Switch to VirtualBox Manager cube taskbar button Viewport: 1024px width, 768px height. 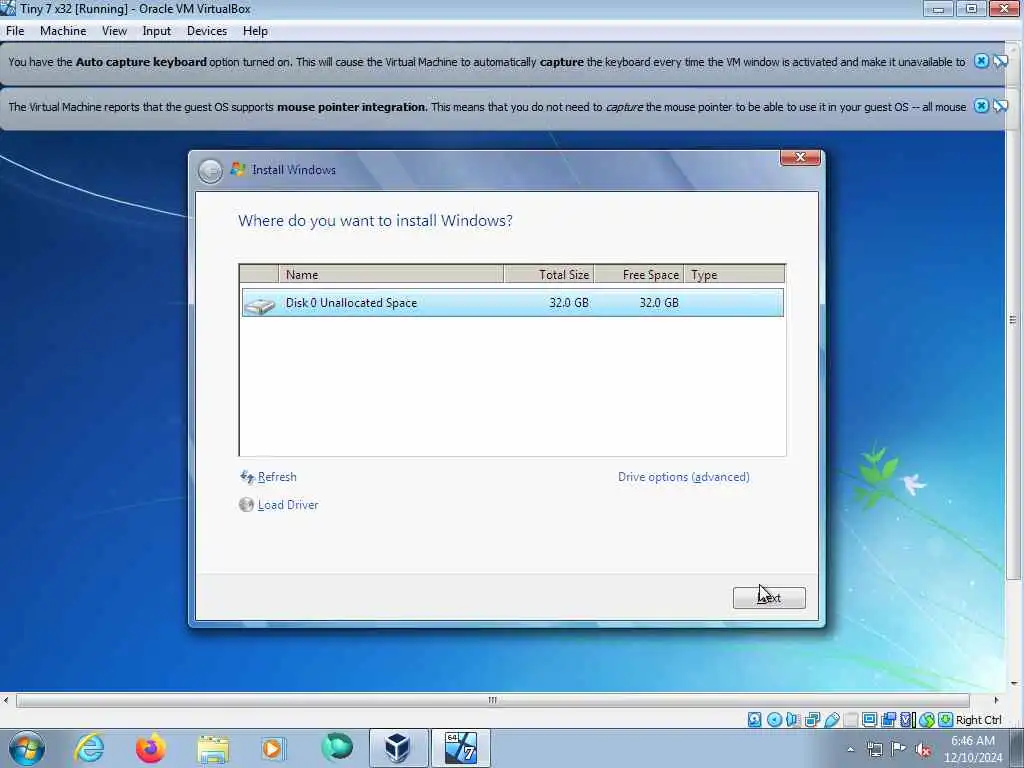click(x=398, y=748)
